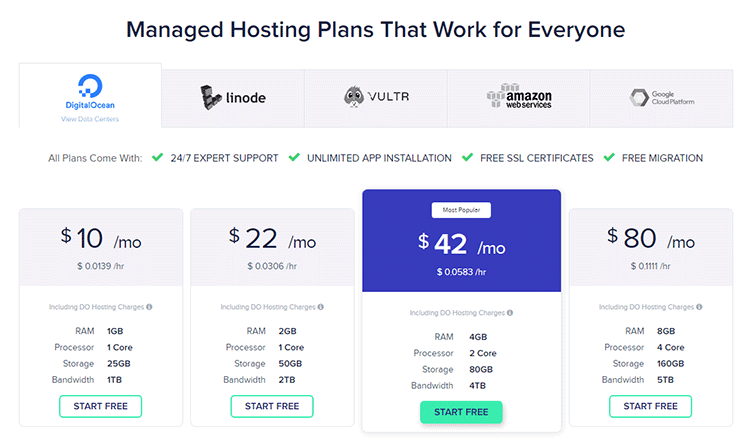Start free on the $10/mo plan
Image resolution: width=750 pixels, height=445 pixels.
pos(100,406)
